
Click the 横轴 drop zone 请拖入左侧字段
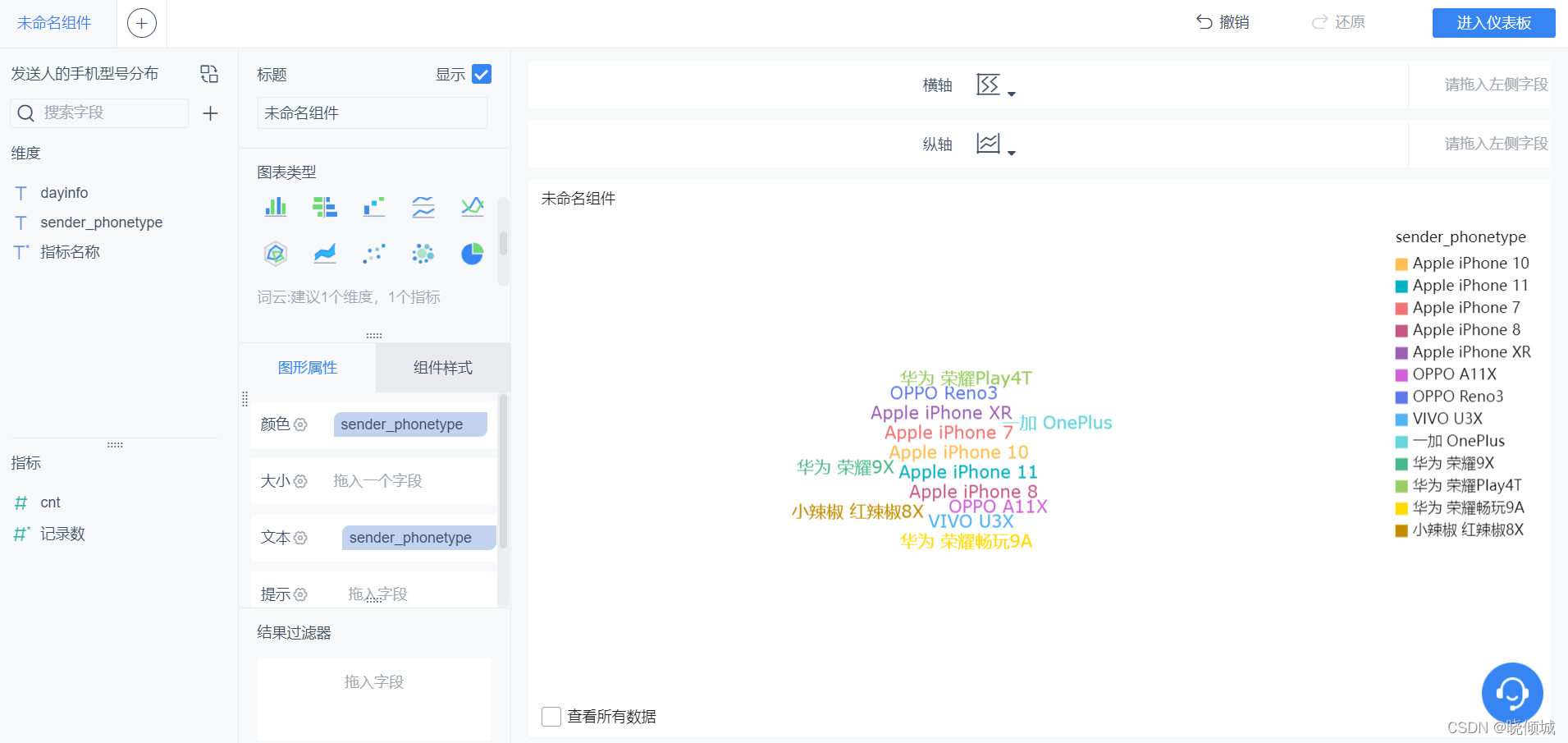pyautogui.click(x=1496, y=85)
